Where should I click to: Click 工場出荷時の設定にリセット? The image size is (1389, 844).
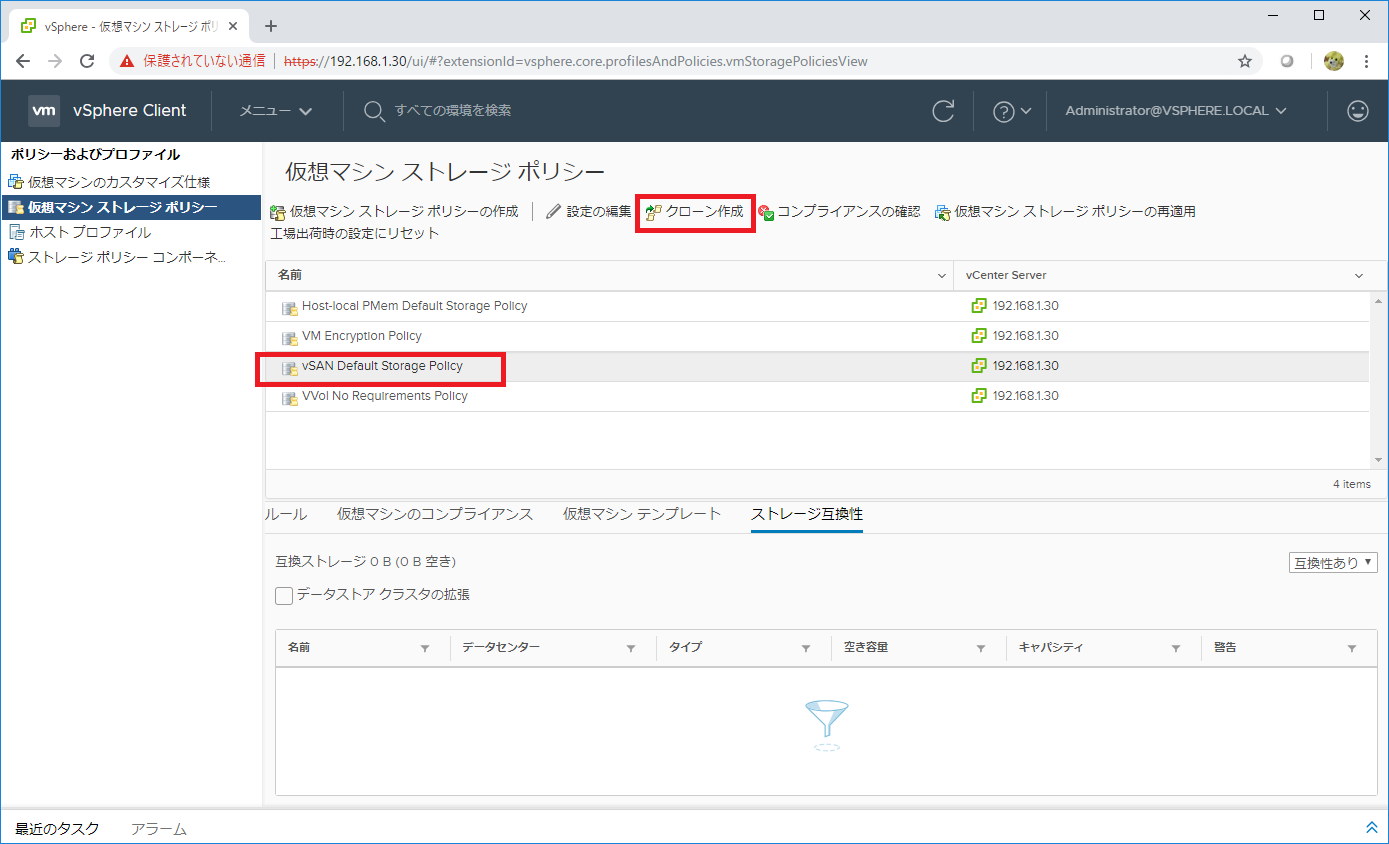click(355, 233)
